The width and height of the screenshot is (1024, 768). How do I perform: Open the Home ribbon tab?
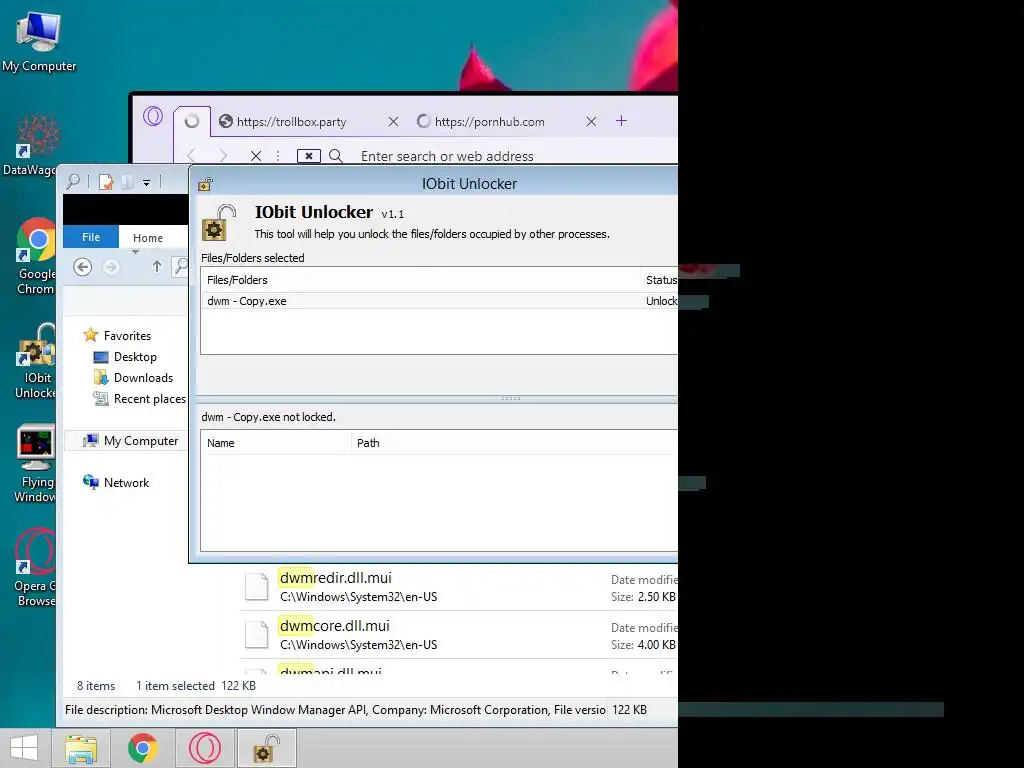pos(148,238)
